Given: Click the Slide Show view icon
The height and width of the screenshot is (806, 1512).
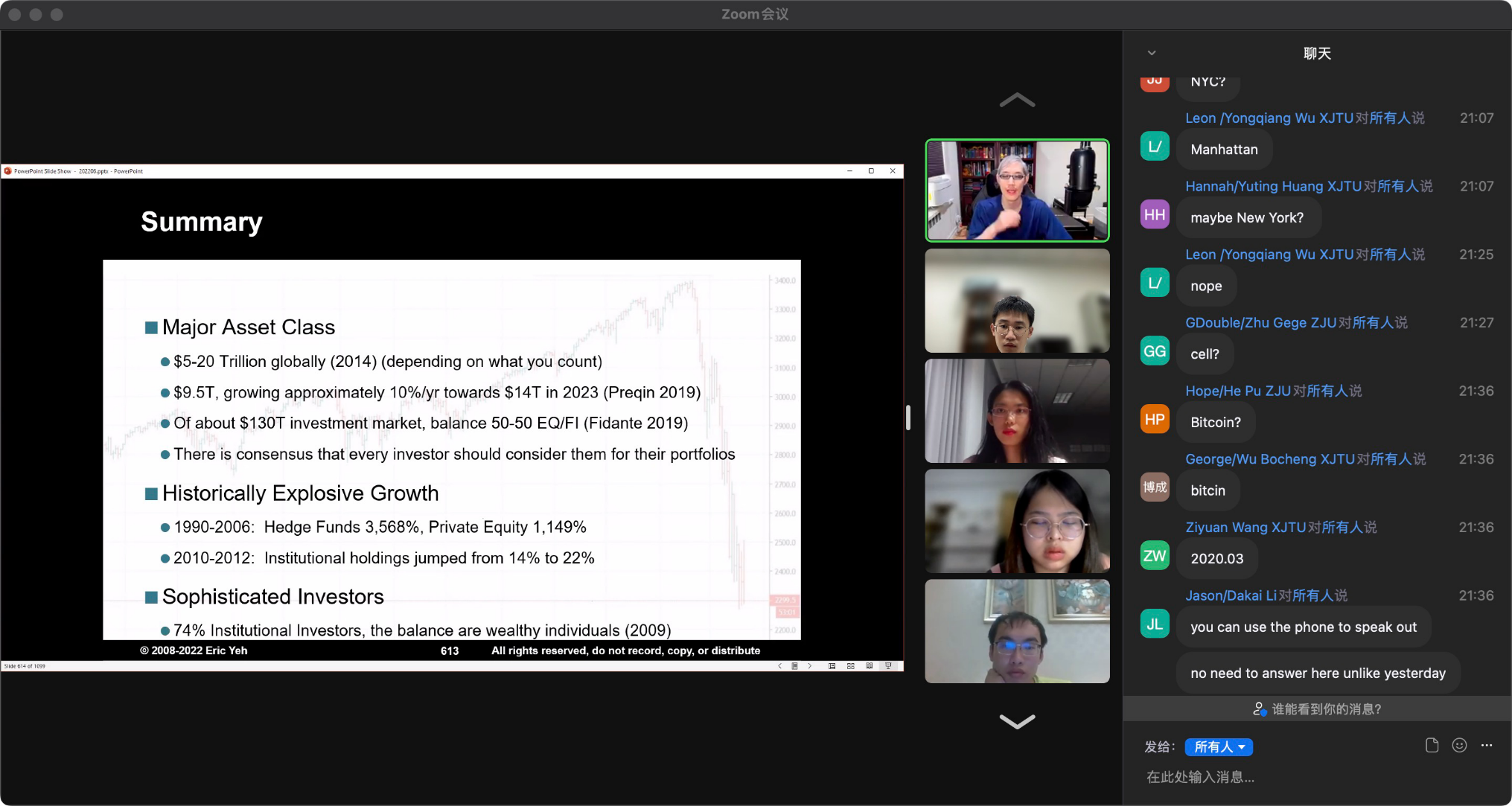Looking at the screenshot, I should [888, 666].
